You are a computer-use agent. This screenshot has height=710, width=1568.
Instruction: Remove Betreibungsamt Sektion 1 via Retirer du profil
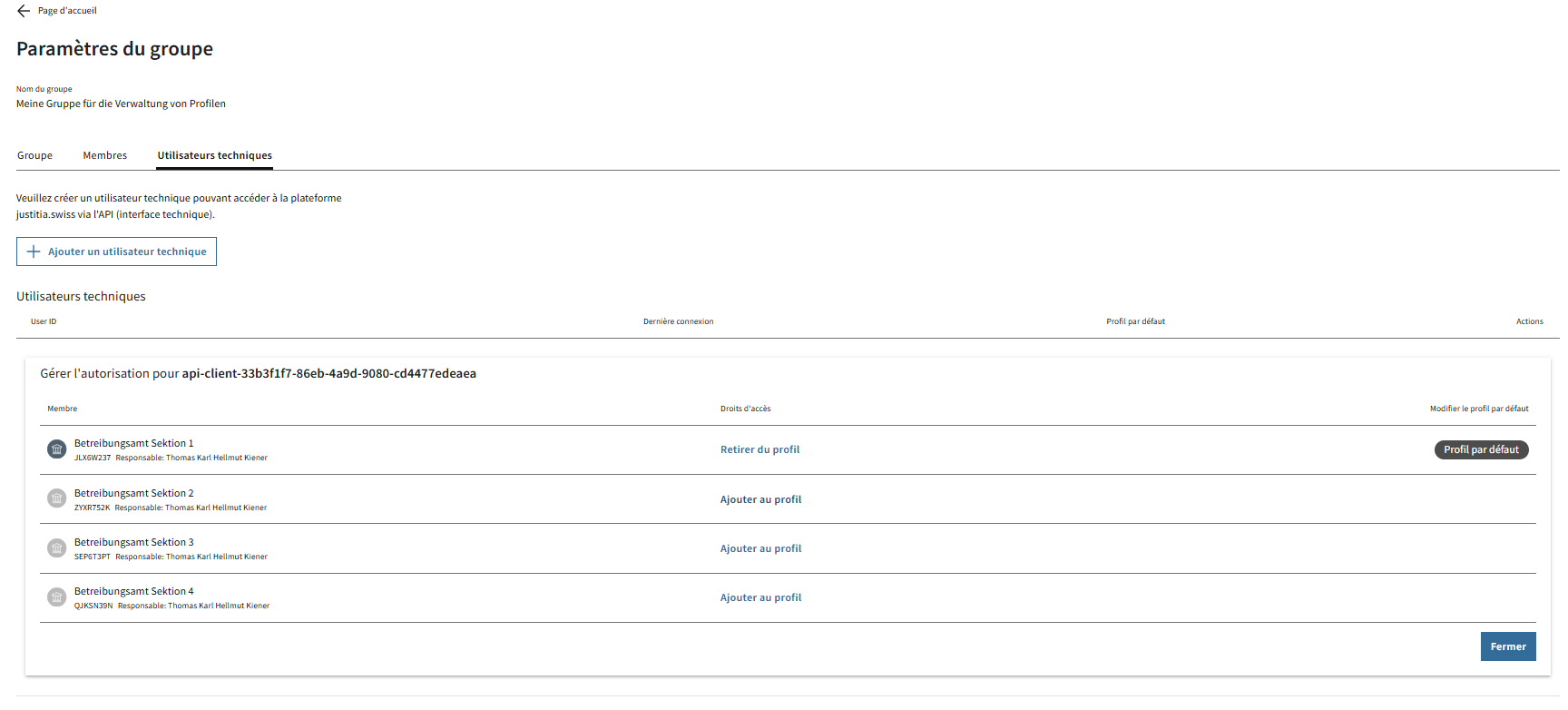pyautogui.click(x=760, y=449)
